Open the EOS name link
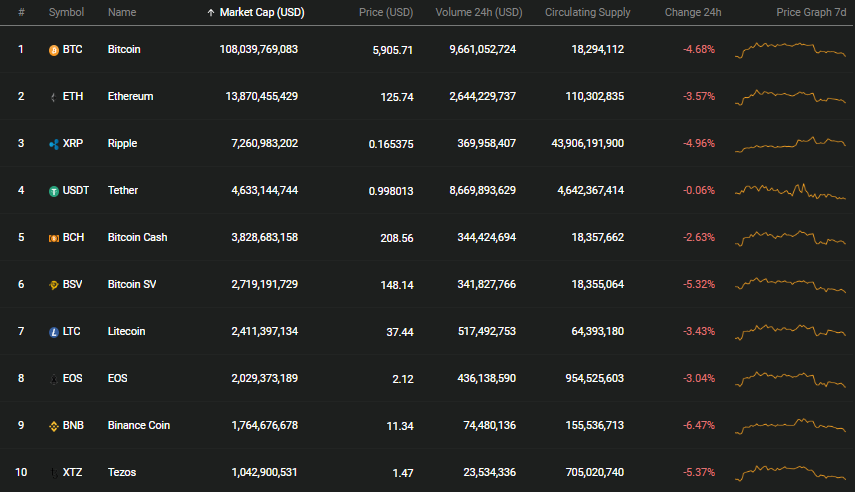This screenshot has height=492, width=855. click(117, 378)
